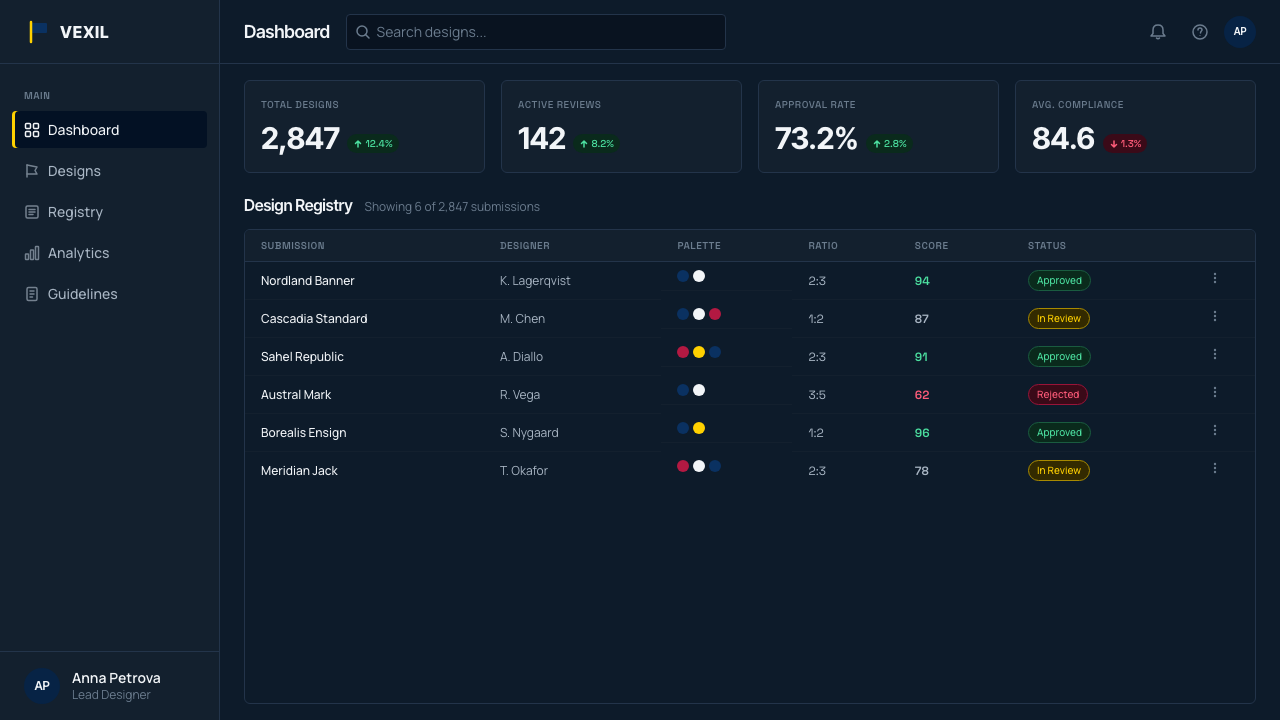1280x720 pixels.
Task: Click the Sahel Republic three-dot icon
Action: tap(1215, 354)
